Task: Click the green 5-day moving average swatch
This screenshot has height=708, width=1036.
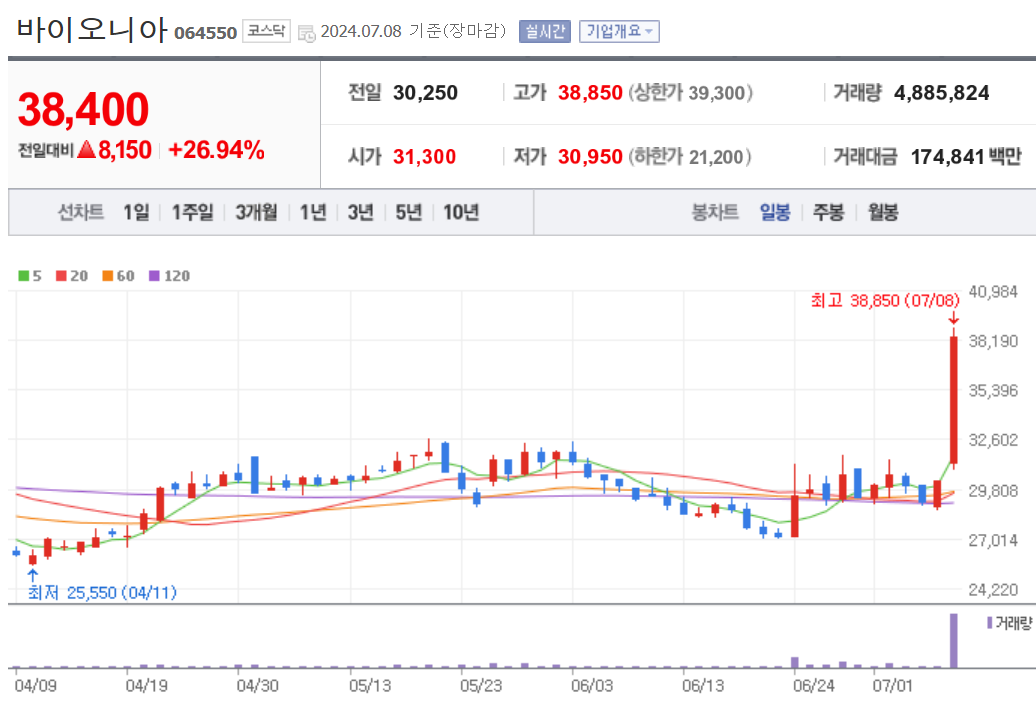Action: tap(24, 276)
